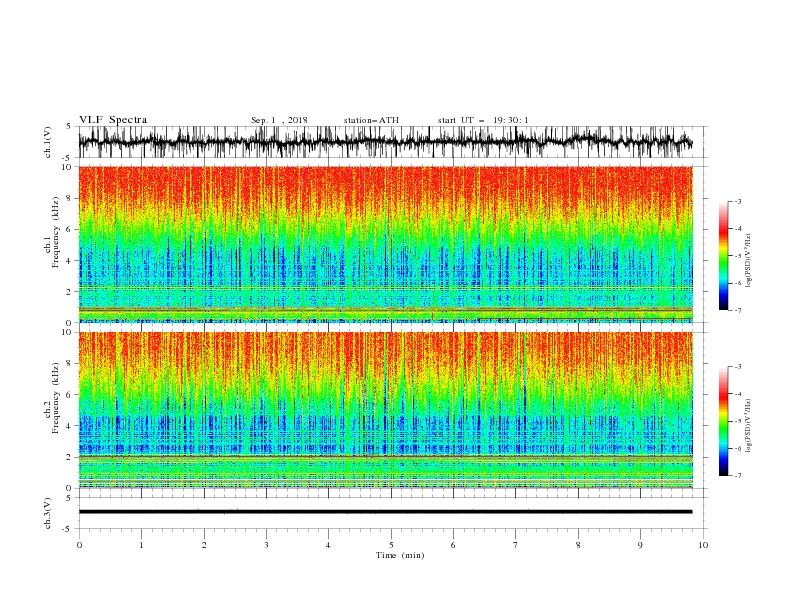The image size is (792, 612).
Task: Click the "start UT = 19:30:1" text
Action: click(x=483, y=120)
